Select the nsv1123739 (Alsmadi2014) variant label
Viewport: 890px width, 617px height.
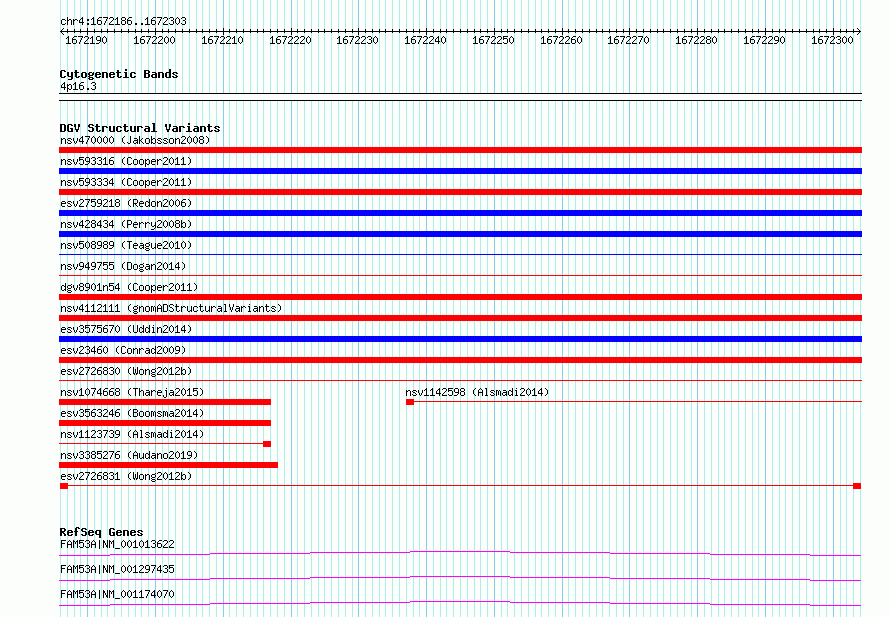coord(132,434)
